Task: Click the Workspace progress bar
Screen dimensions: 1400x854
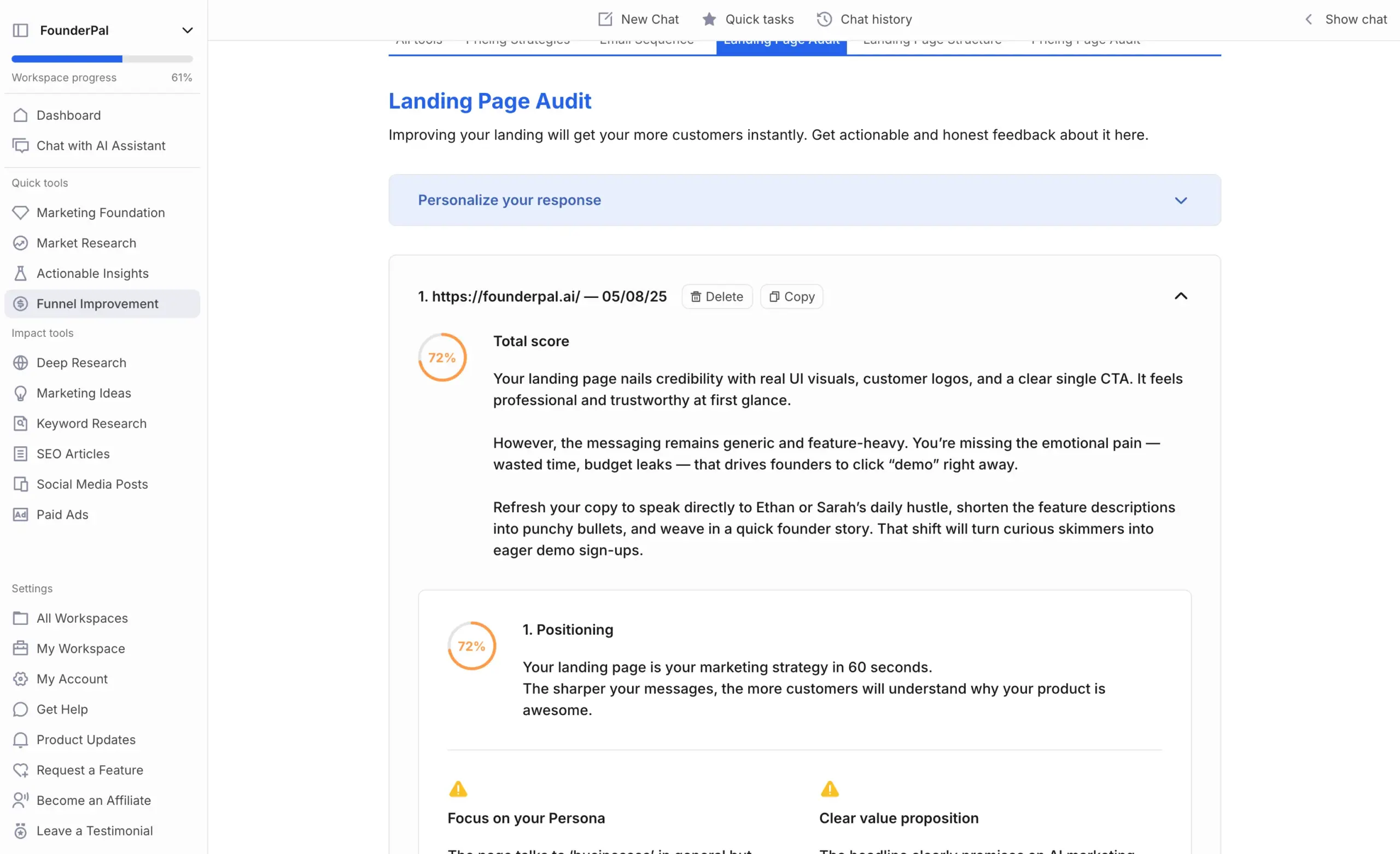Action: (x=101, y=59)
